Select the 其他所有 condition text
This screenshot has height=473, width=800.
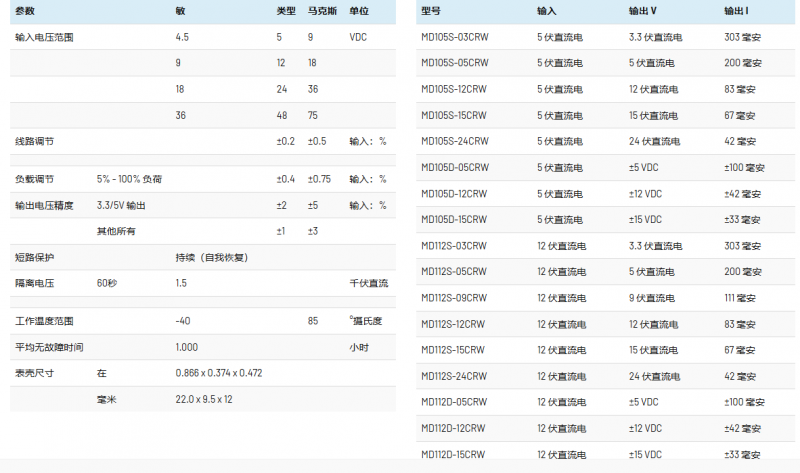[x=116, y=231]
